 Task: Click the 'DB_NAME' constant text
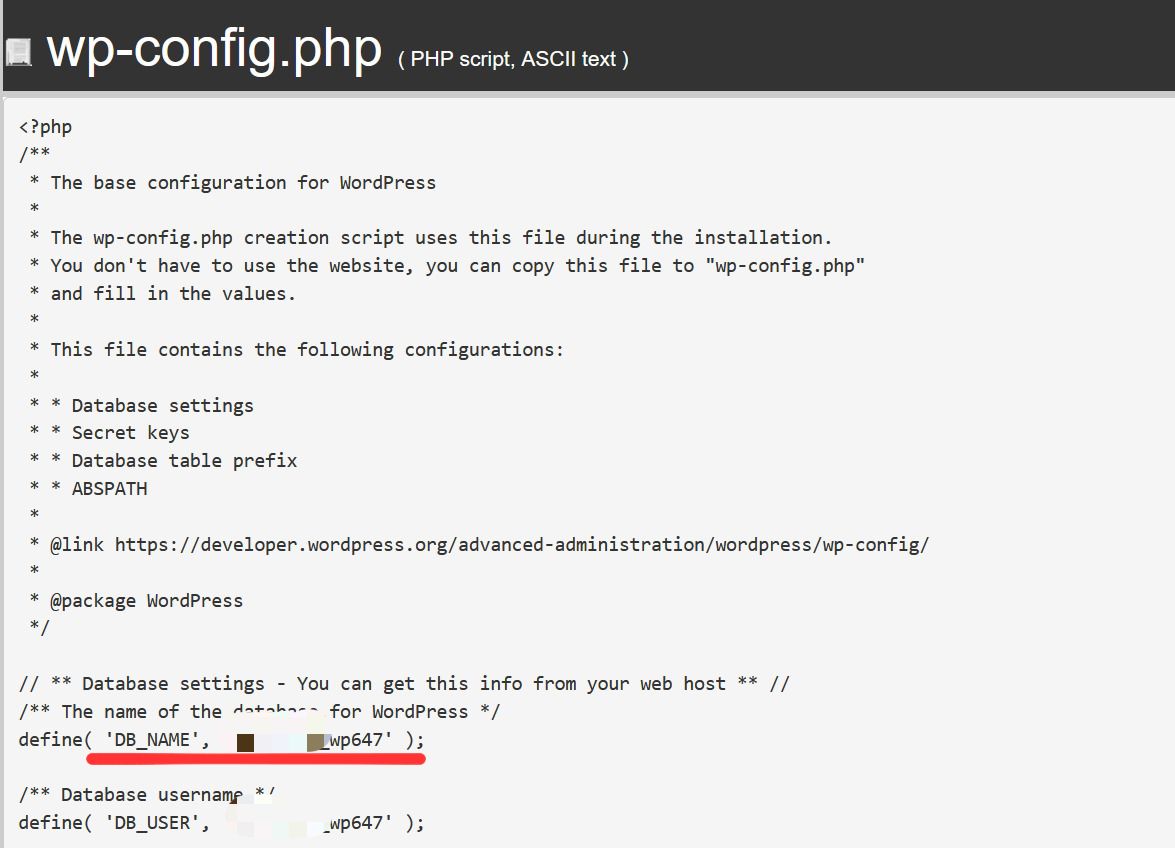(157, 740)
